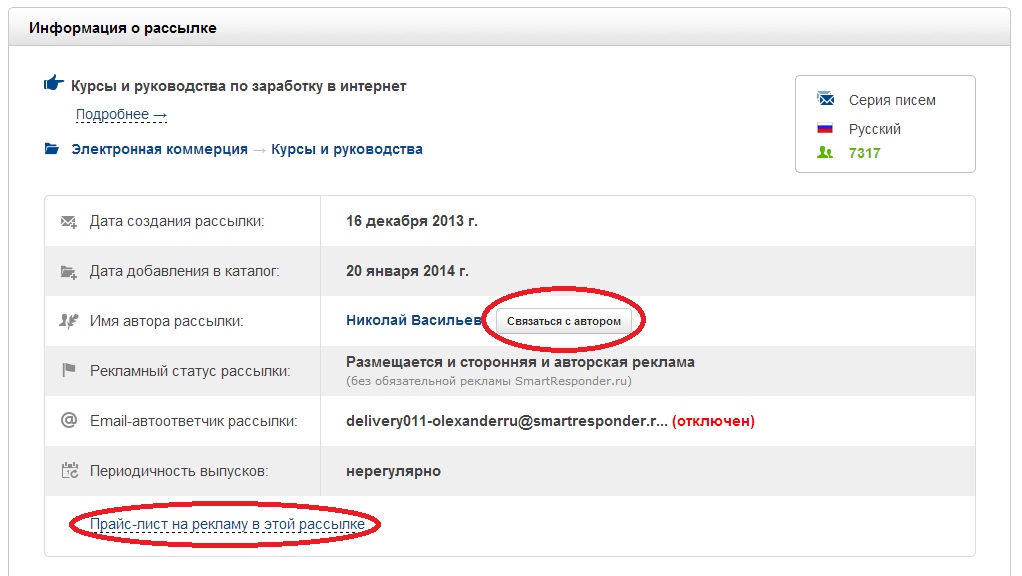The height and width of the screenshot is (576, 1022).
Task: Click the pointing hand icon beside the mailing title
Action: click(53, 83)
